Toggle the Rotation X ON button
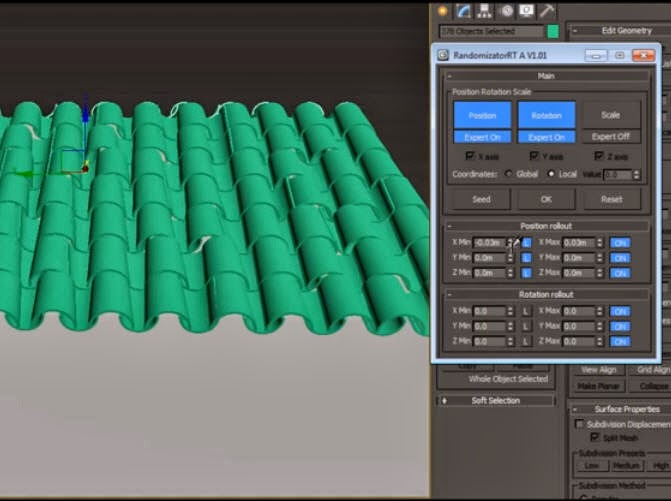Image resolution: width=671 pixels, height=501 pixels. [x=620, y=311]
